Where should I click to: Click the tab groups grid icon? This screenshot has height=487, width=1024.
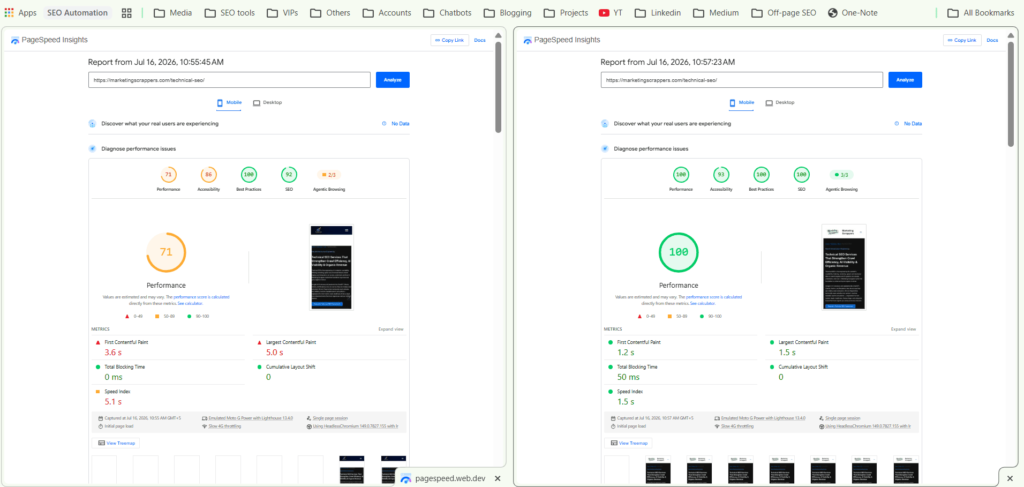click(x=127, y=12)
